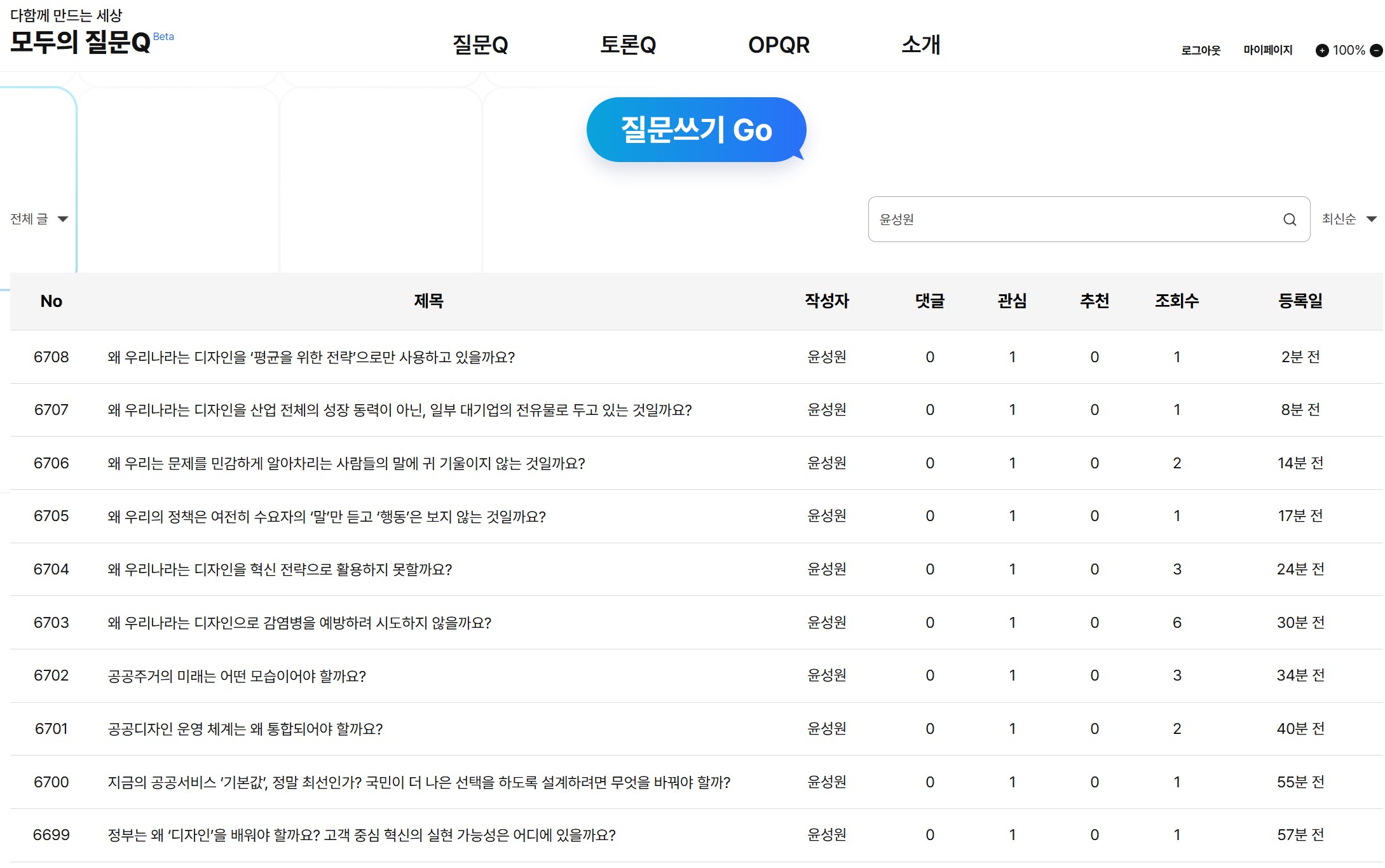
Task: Open the 최신순 sort dropdown
Action: click(1348, 219)
